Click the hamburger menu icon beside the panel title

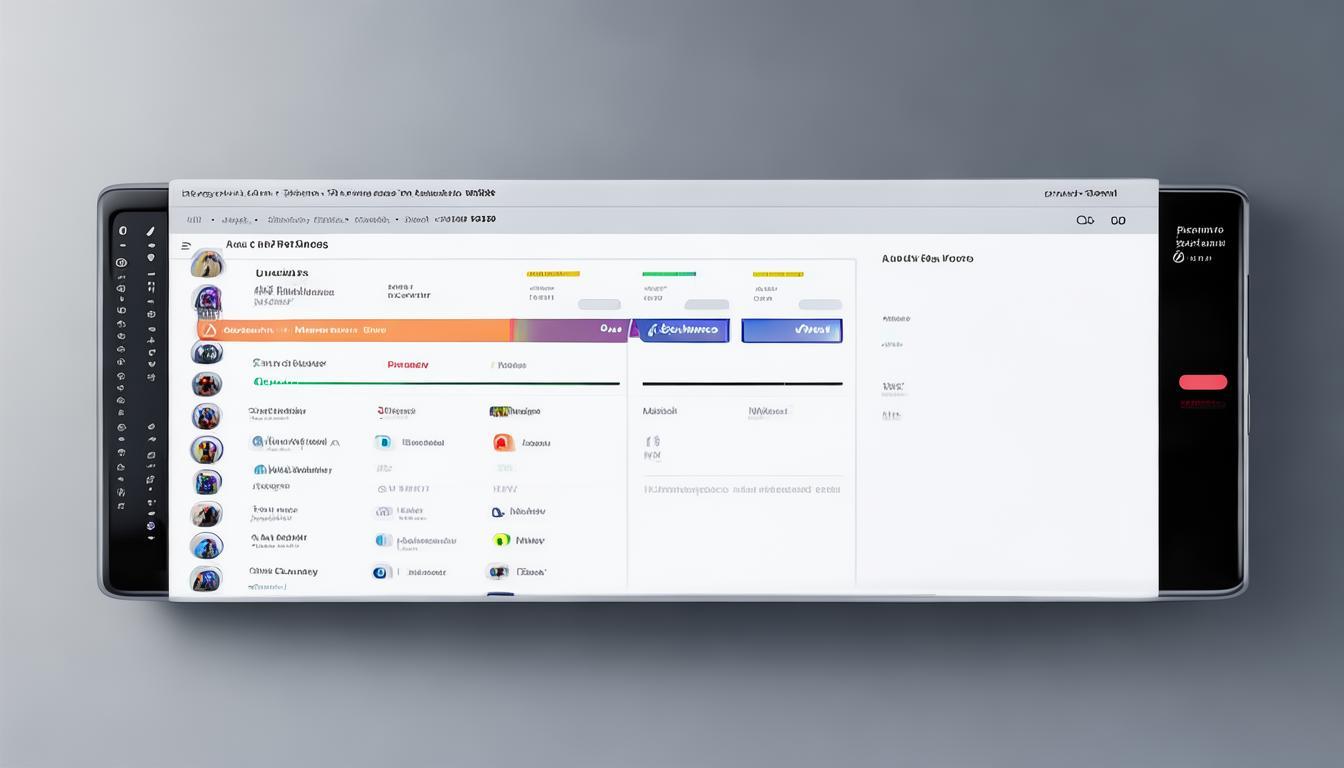(x=186, y=245)
